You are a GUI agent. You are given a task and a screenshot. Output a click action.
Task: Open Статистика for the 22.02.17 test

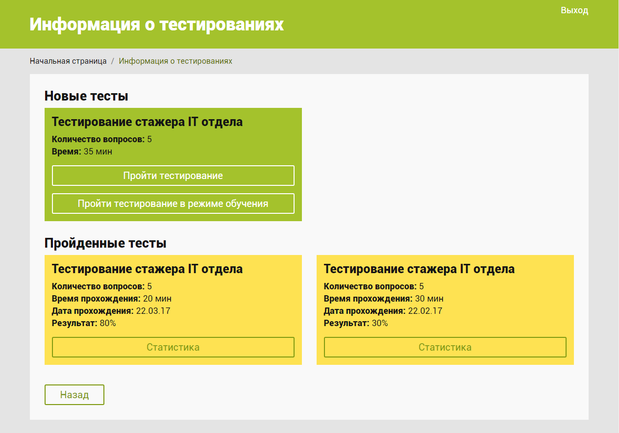click(x=445, y=347)
